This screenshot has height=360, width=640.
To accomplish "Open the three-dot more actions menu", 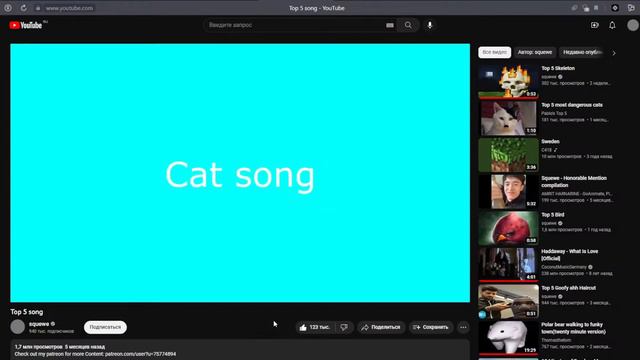I will [x=463, y=327].
